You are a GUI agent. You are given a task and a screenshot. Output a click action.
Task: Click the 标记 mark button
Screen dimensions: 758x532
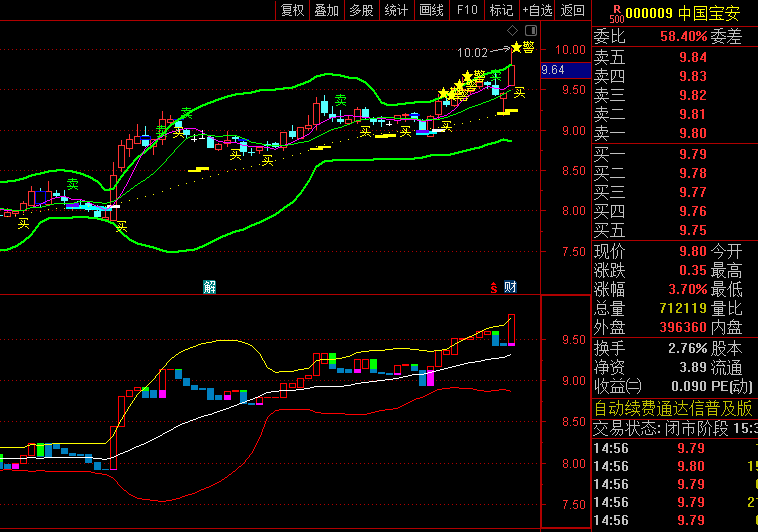[x=501, y=10]
